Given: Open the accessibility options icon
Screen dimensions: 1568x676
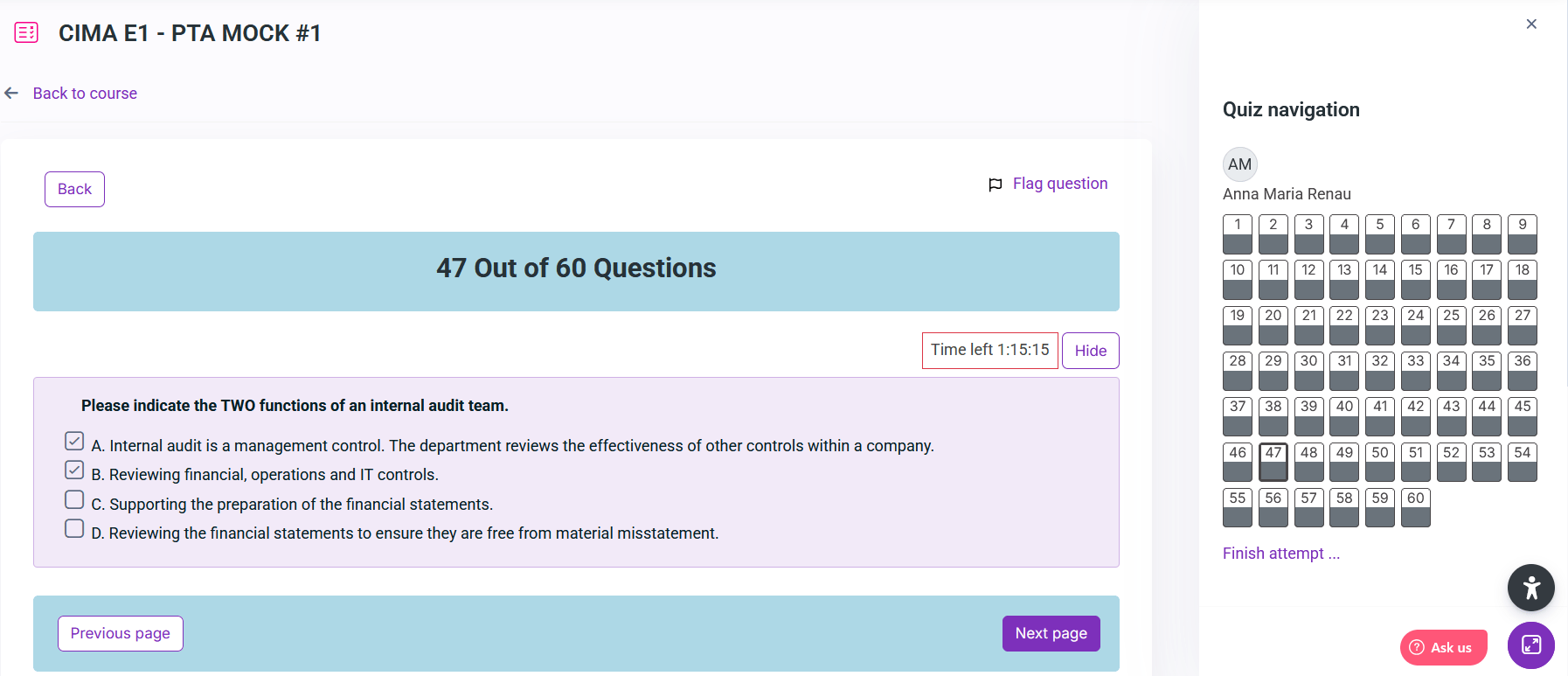Looking at the screenshot, I should click(1530, 588).
